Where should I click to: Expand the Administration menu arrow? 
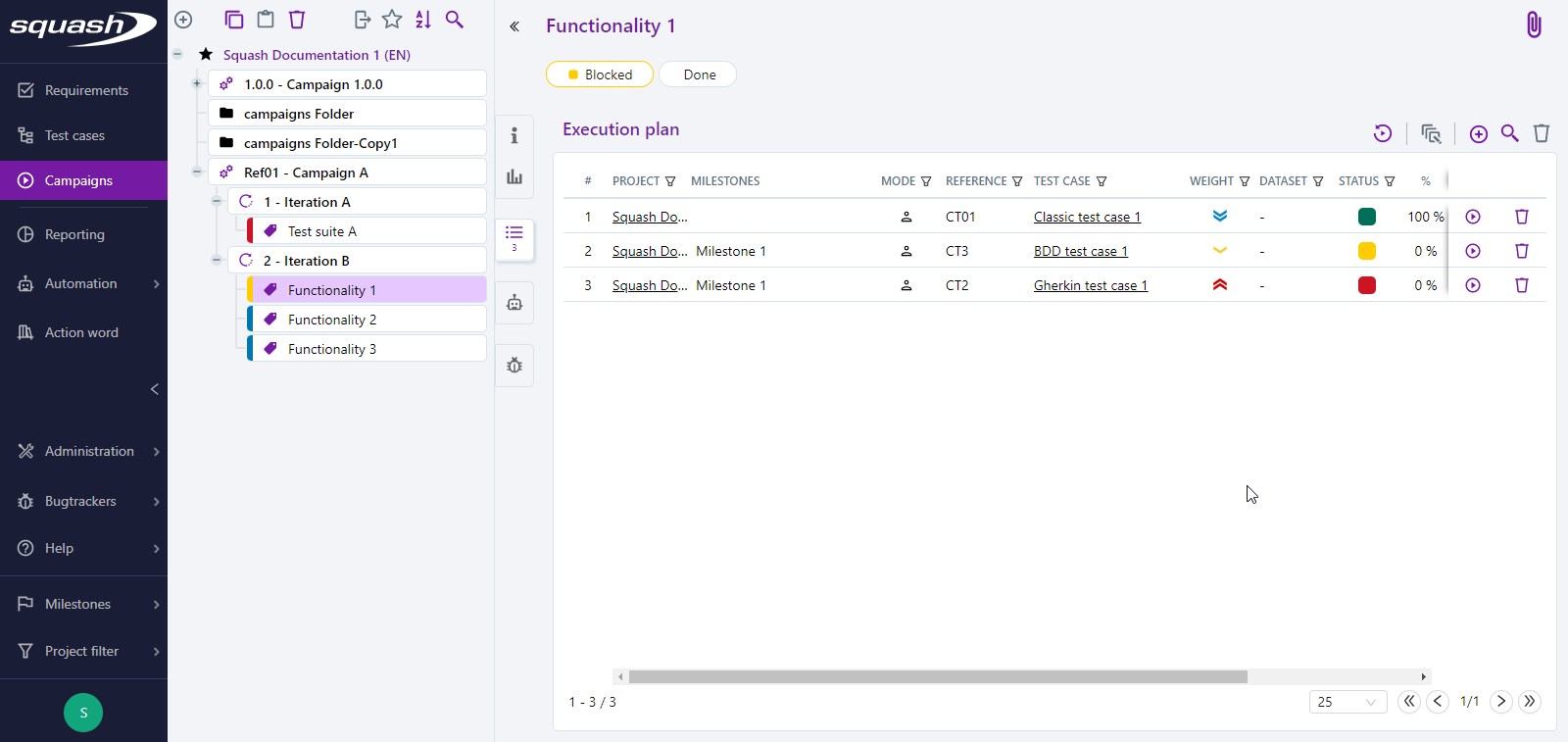[156, 452]
